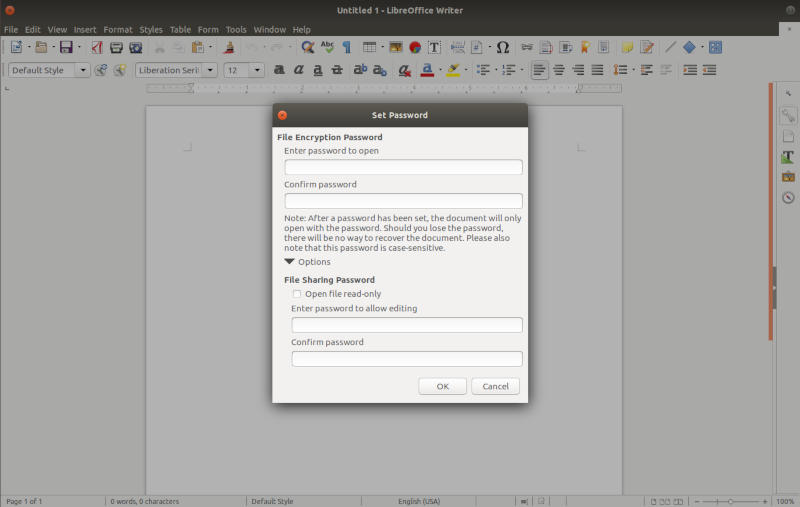Click Insert Image icon
800x507 pixels.
coord(395,47)
